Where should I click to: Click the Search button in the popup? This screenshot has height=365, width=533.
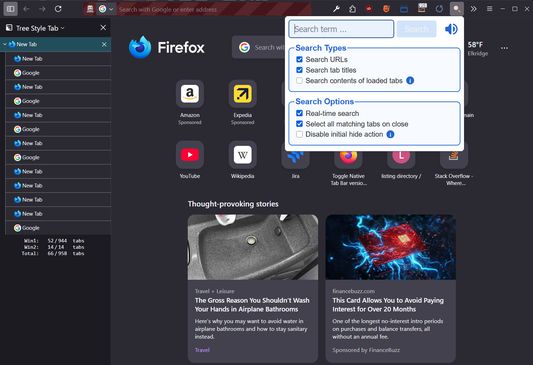416,29
